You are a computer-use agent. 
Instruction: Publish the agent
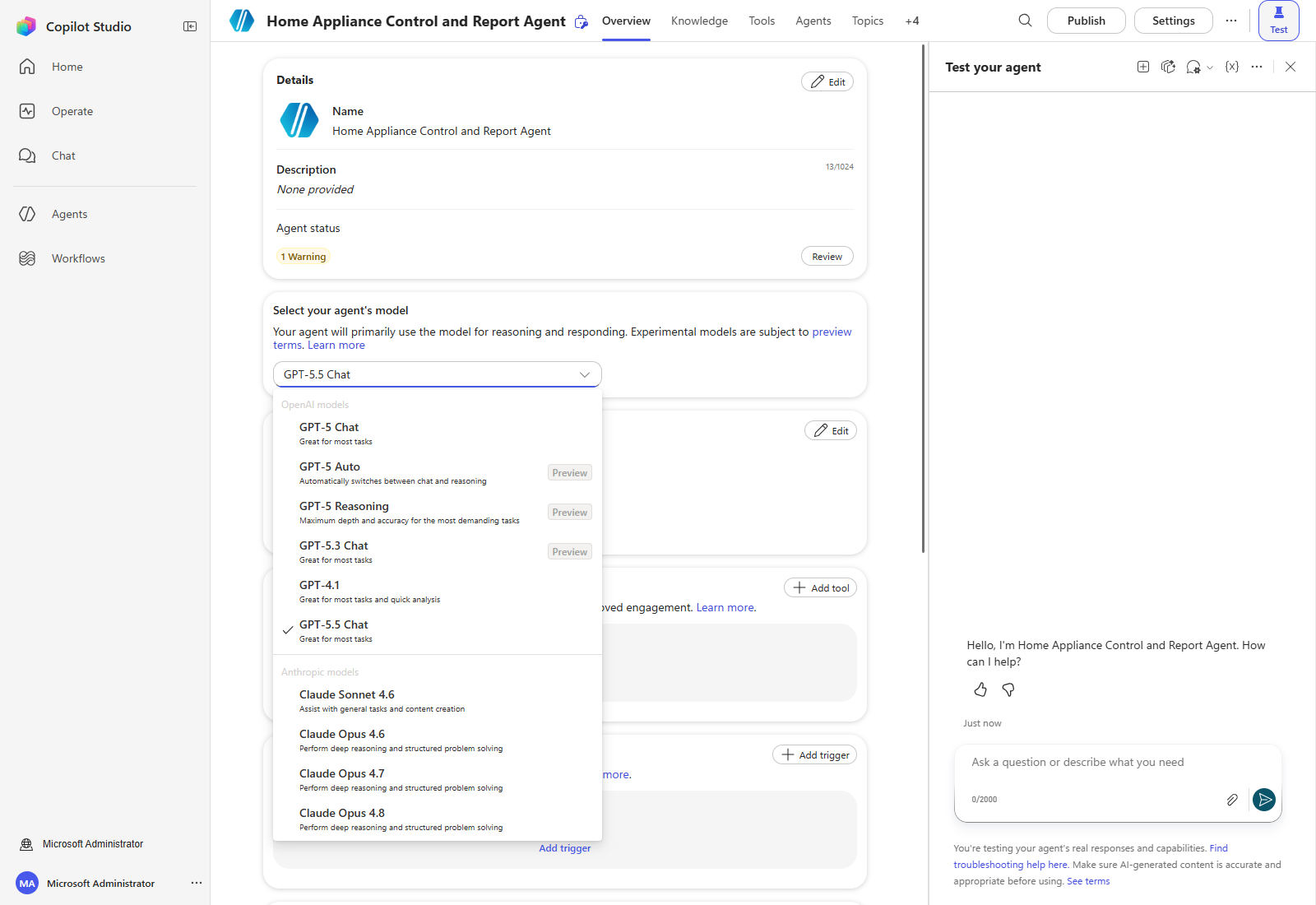1086,21
